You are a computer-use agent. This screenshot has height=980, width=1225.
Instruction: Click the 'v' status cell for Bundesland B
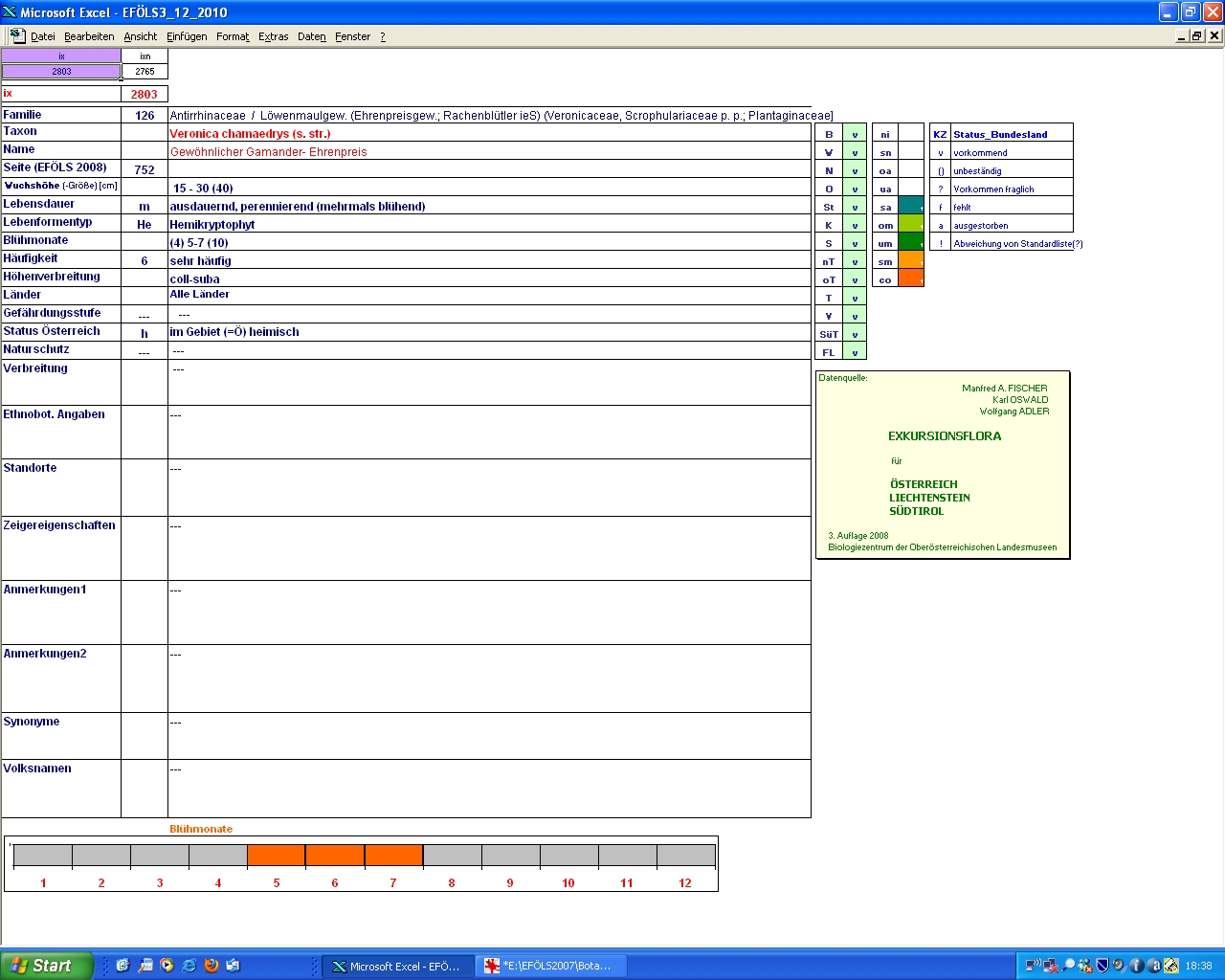[x=855, y=134]
